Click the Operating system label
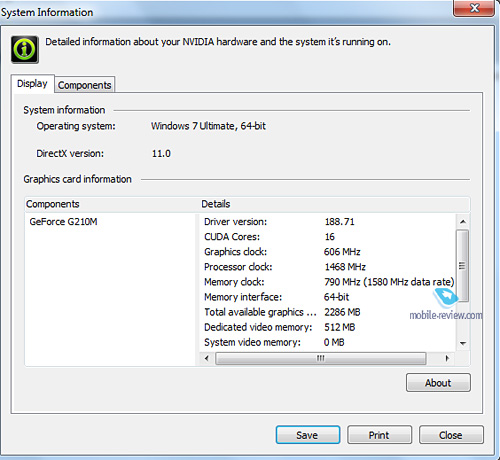Screen dimensions: 500x460 (76, 126)
